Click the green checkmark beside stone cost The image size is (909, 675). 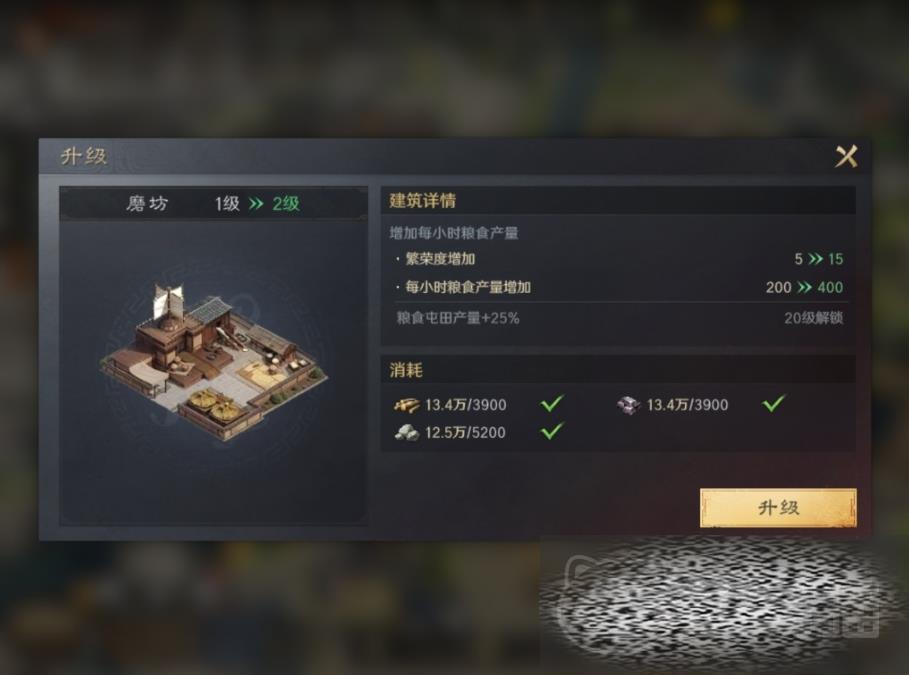click(x=552, y=430)
